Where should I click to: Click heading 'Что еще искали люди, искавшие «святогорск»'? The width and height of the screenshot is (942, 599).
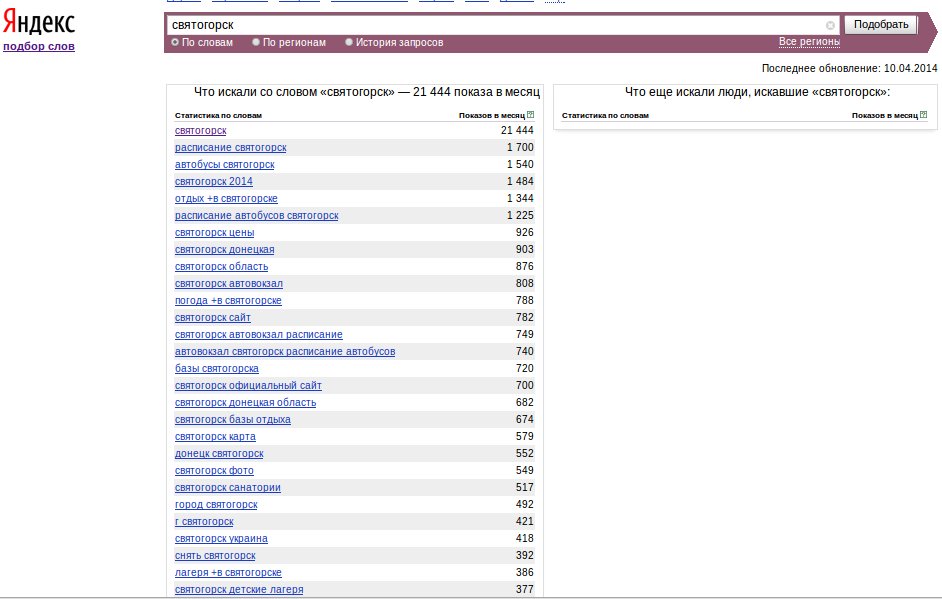pos(758,92)
